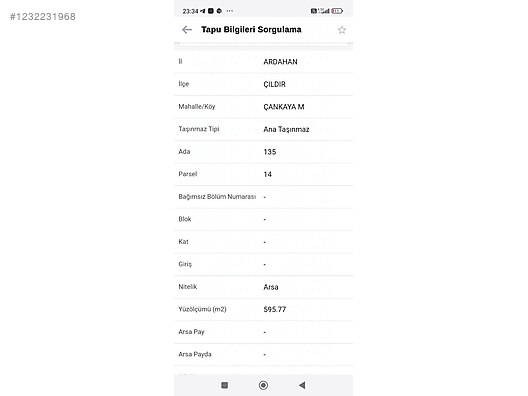Tap the back arrow in the header
This screenshot has width=528, height=396.
187,30
